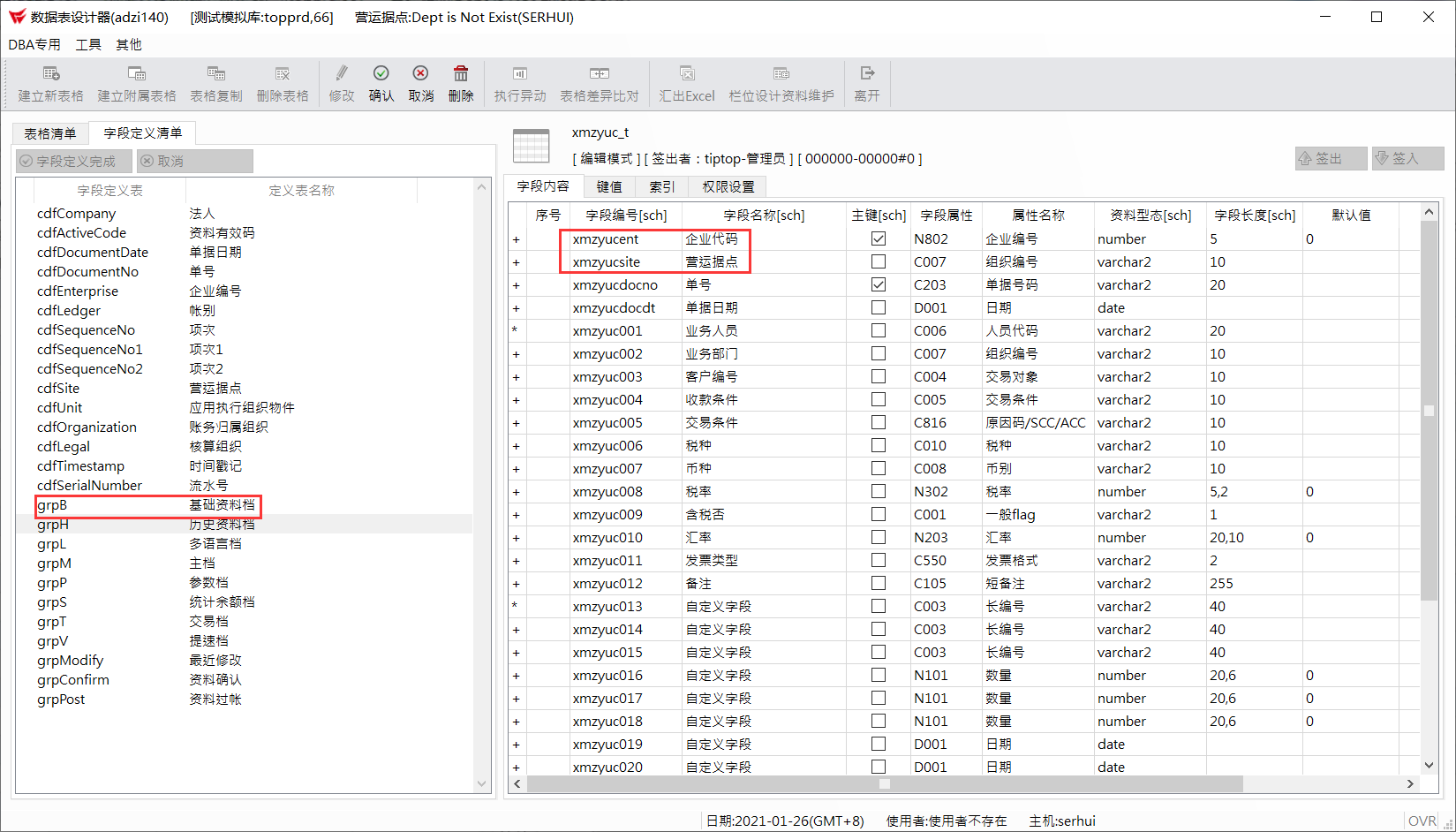The height and width of the screenshot is (832, 1456).
Task: Click the 字段定义完成 button
Action: click(73, 161)
